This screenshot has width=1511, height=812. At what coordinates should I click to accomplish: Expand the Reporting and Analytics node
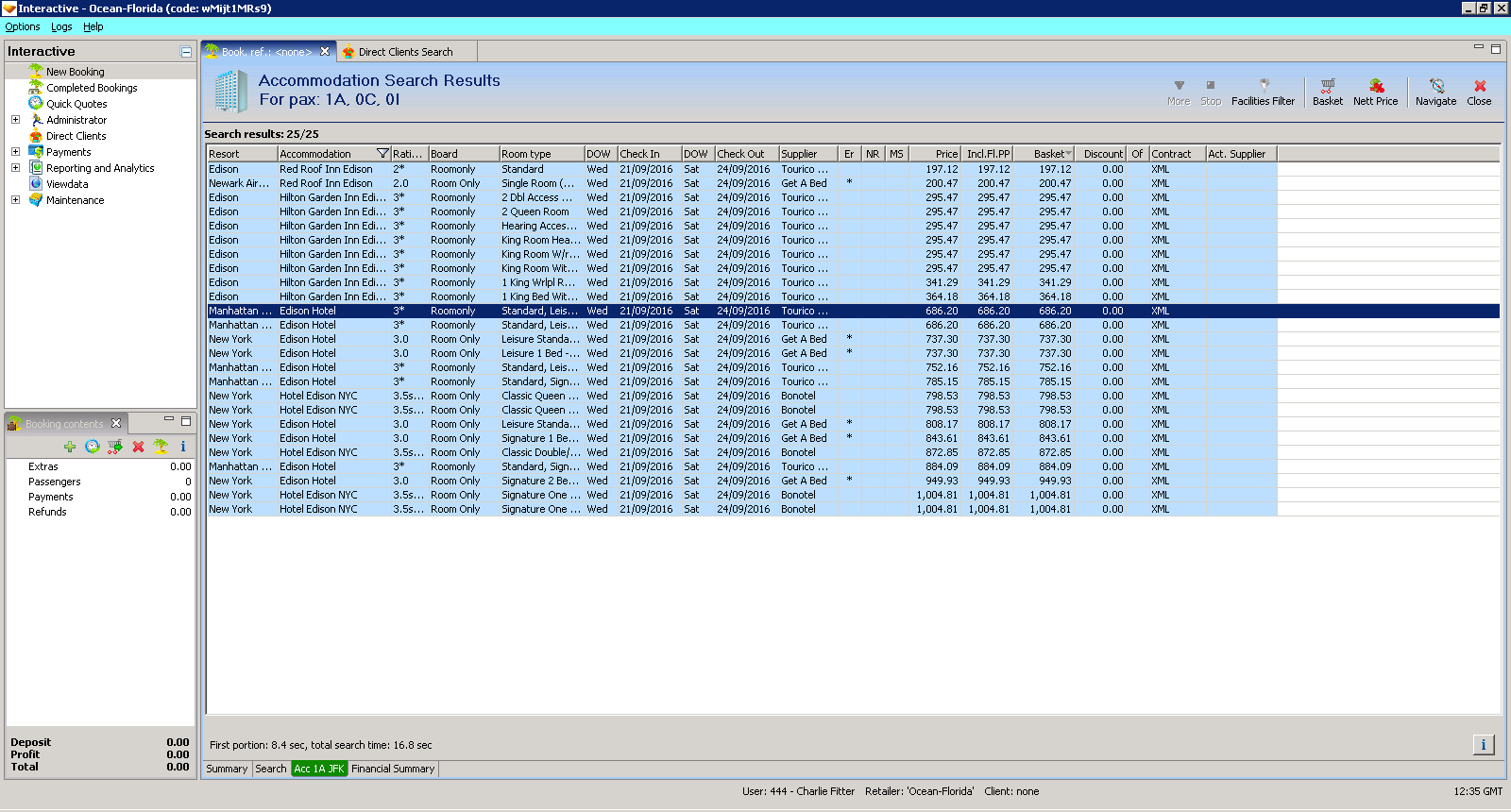[15, 168]
